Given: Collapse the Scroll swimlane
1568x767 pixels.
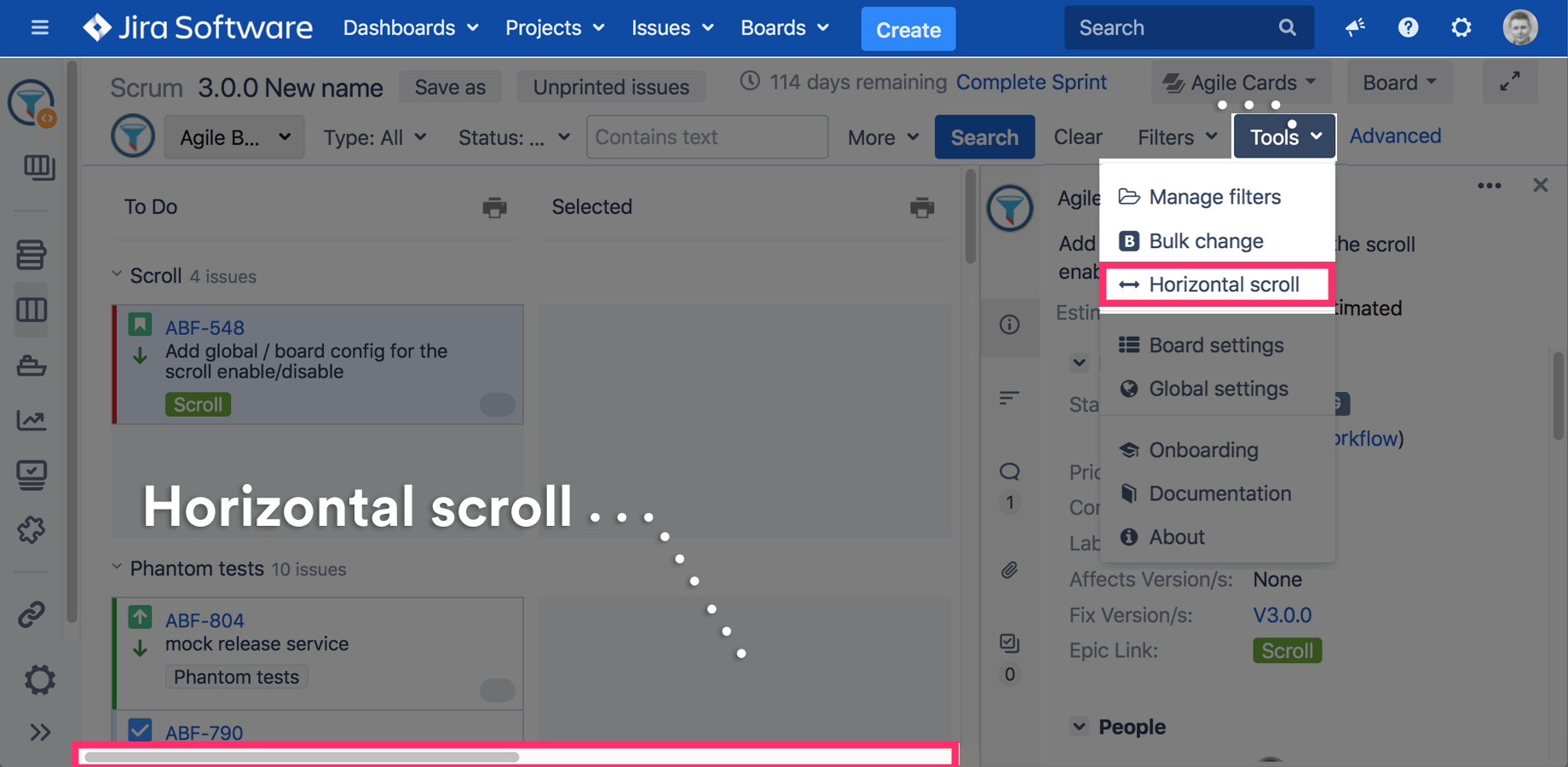Looking at the screenshot, I should click(x=117, y=274).
